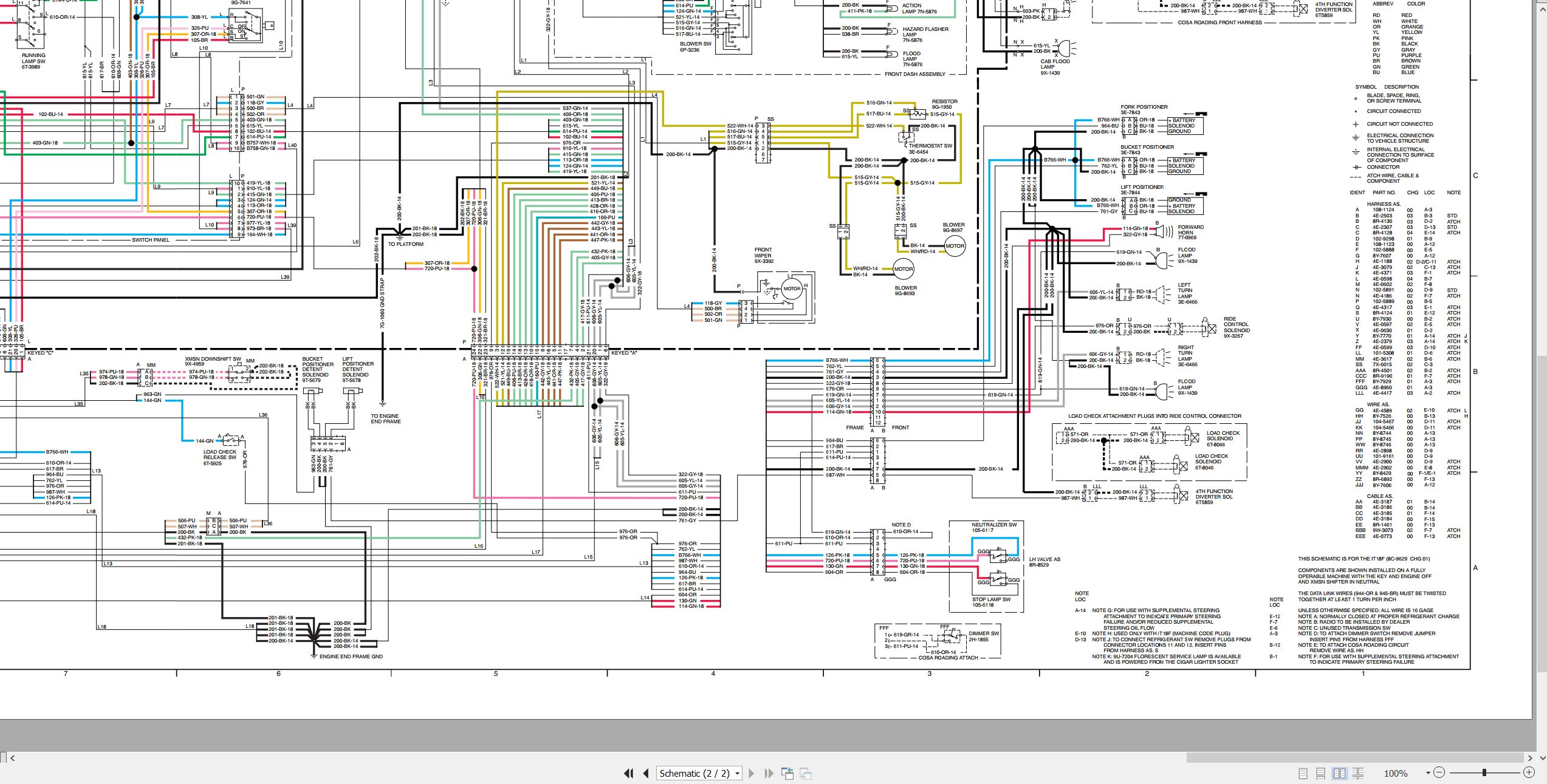1547x784 pixels.
Task: Switch to two-page facing view
Action: [1339, 773]
